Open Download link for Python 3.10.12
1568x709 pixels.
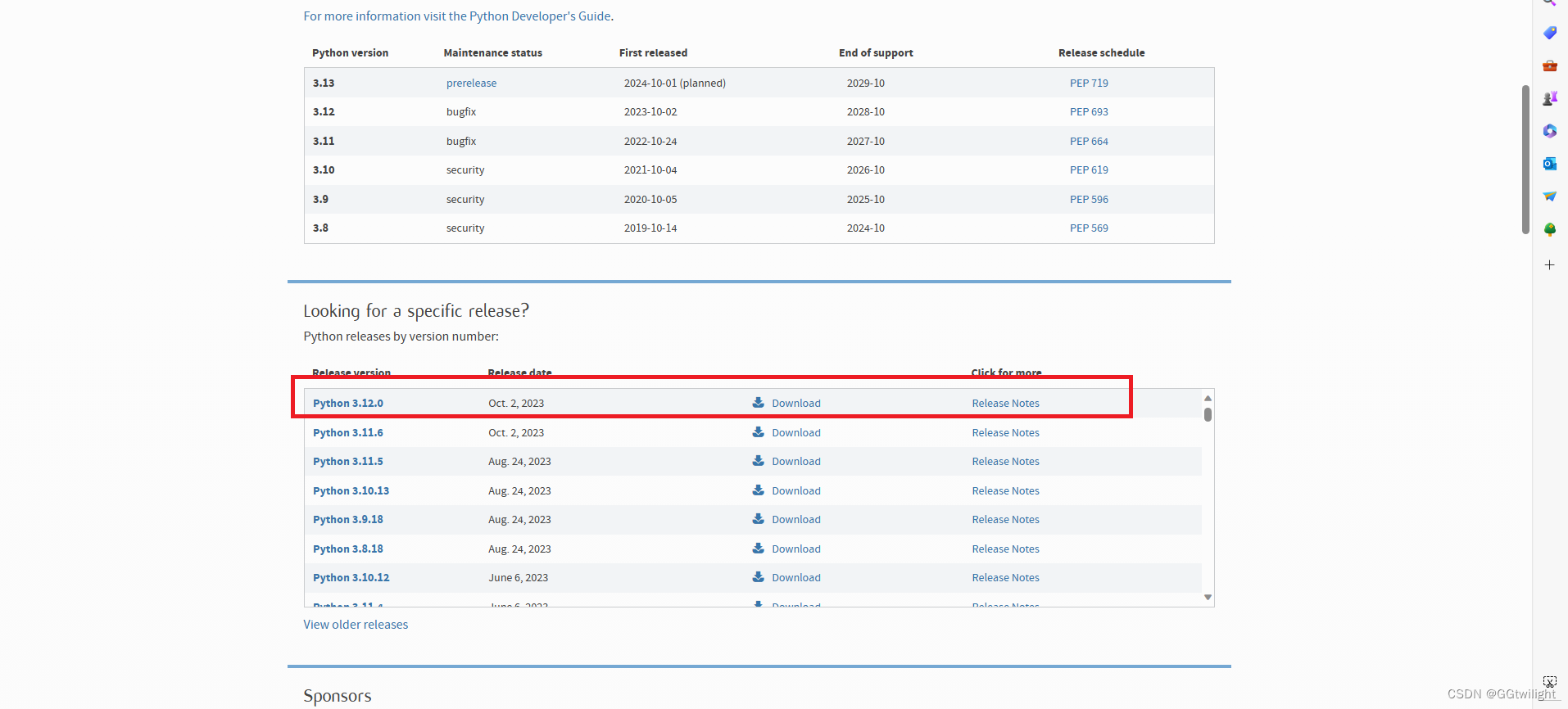[796, 578]
